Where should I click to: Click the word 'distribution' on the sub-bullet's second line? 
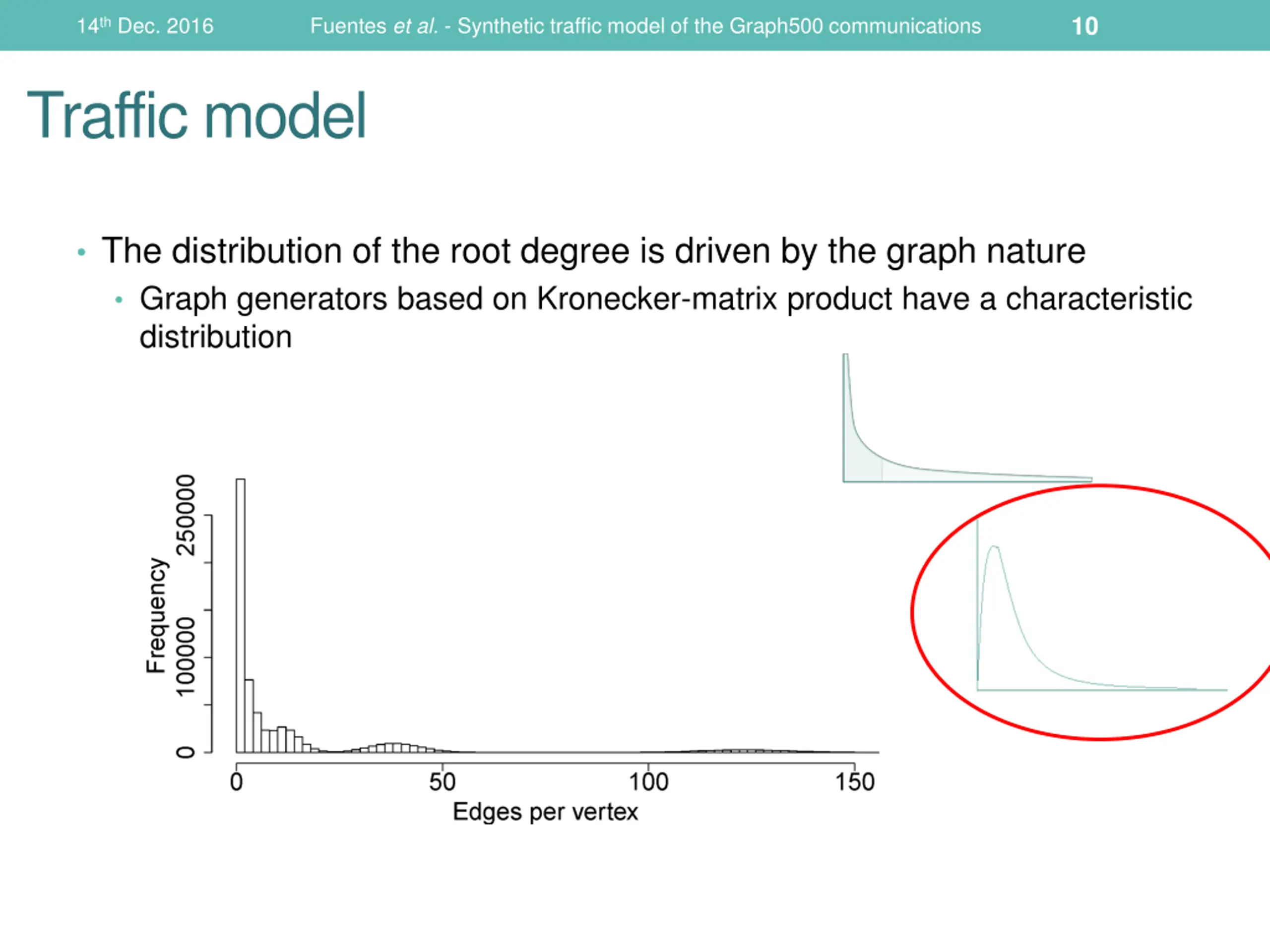(x=216, y=336)
